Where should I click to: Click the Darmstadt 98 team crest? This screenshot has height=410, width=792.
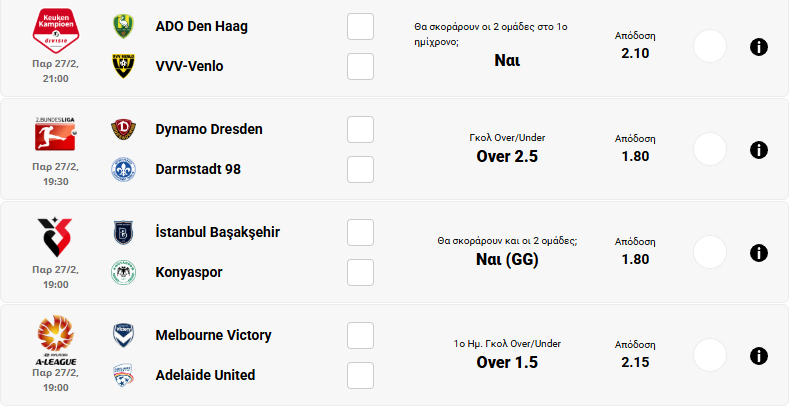coord(124,169)
